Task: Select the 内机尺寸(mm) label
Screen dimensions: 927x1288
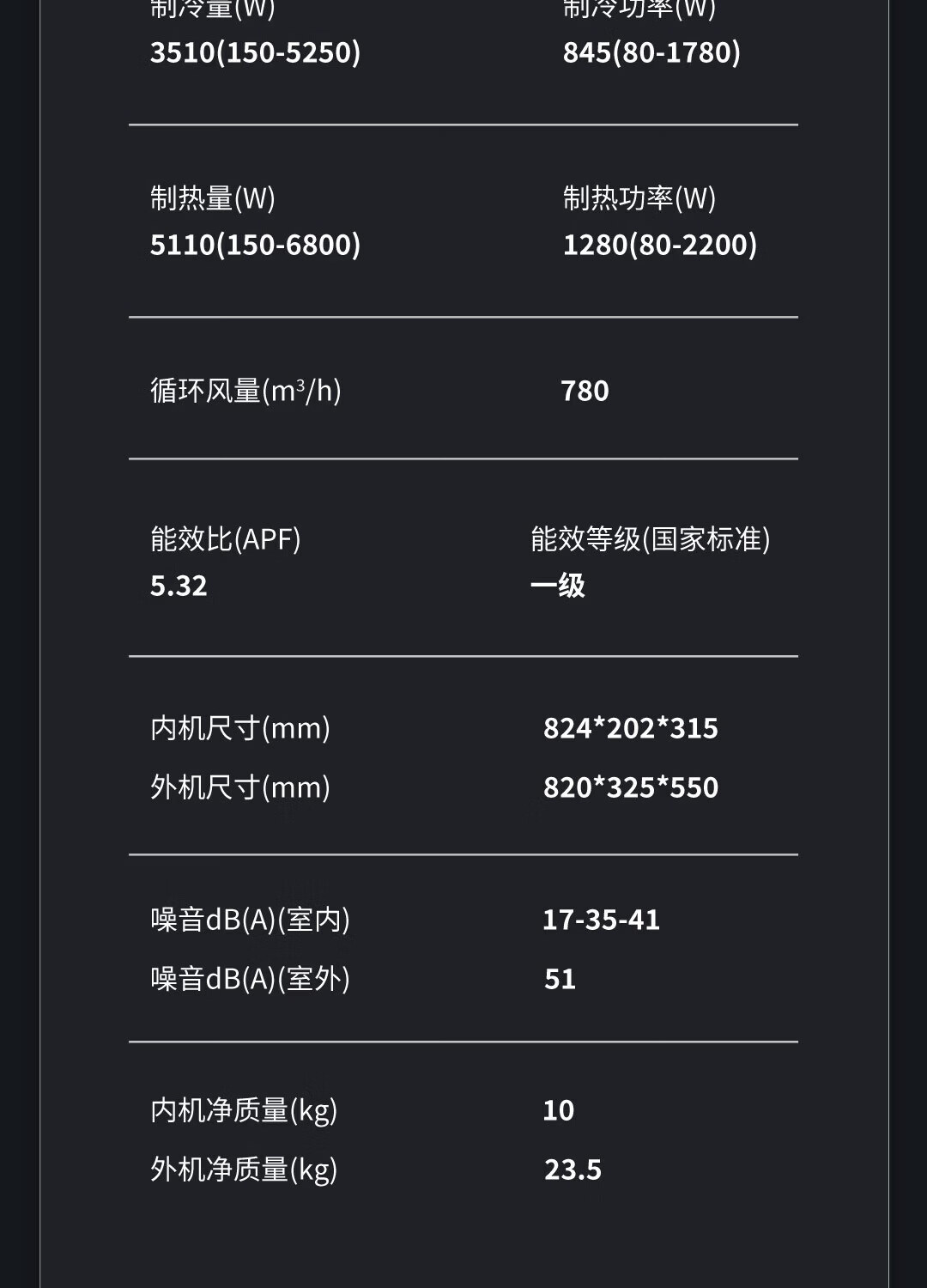Action: (240, 728)
